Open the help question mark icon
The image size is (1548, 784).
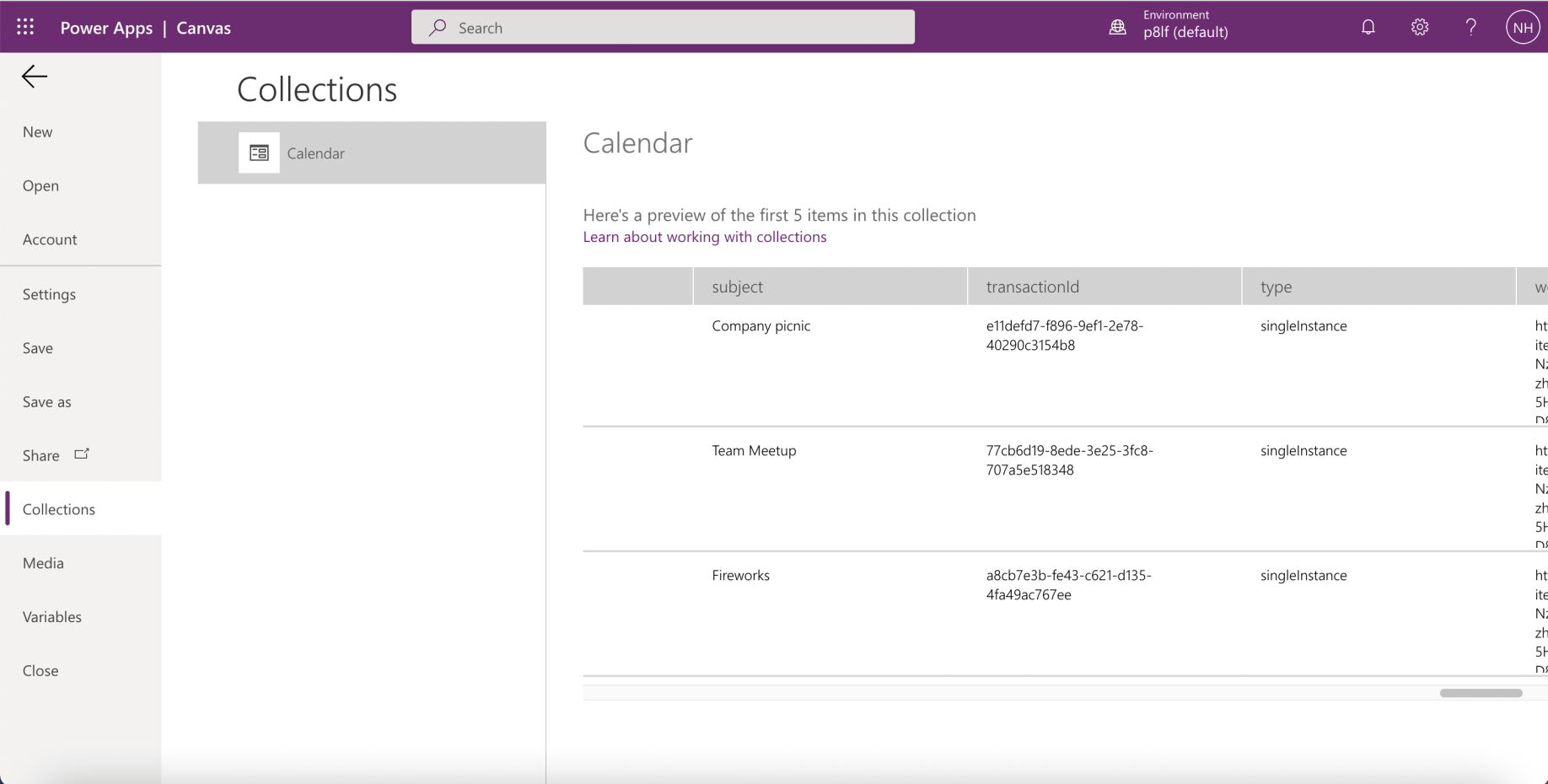(x=1471, y=27)
